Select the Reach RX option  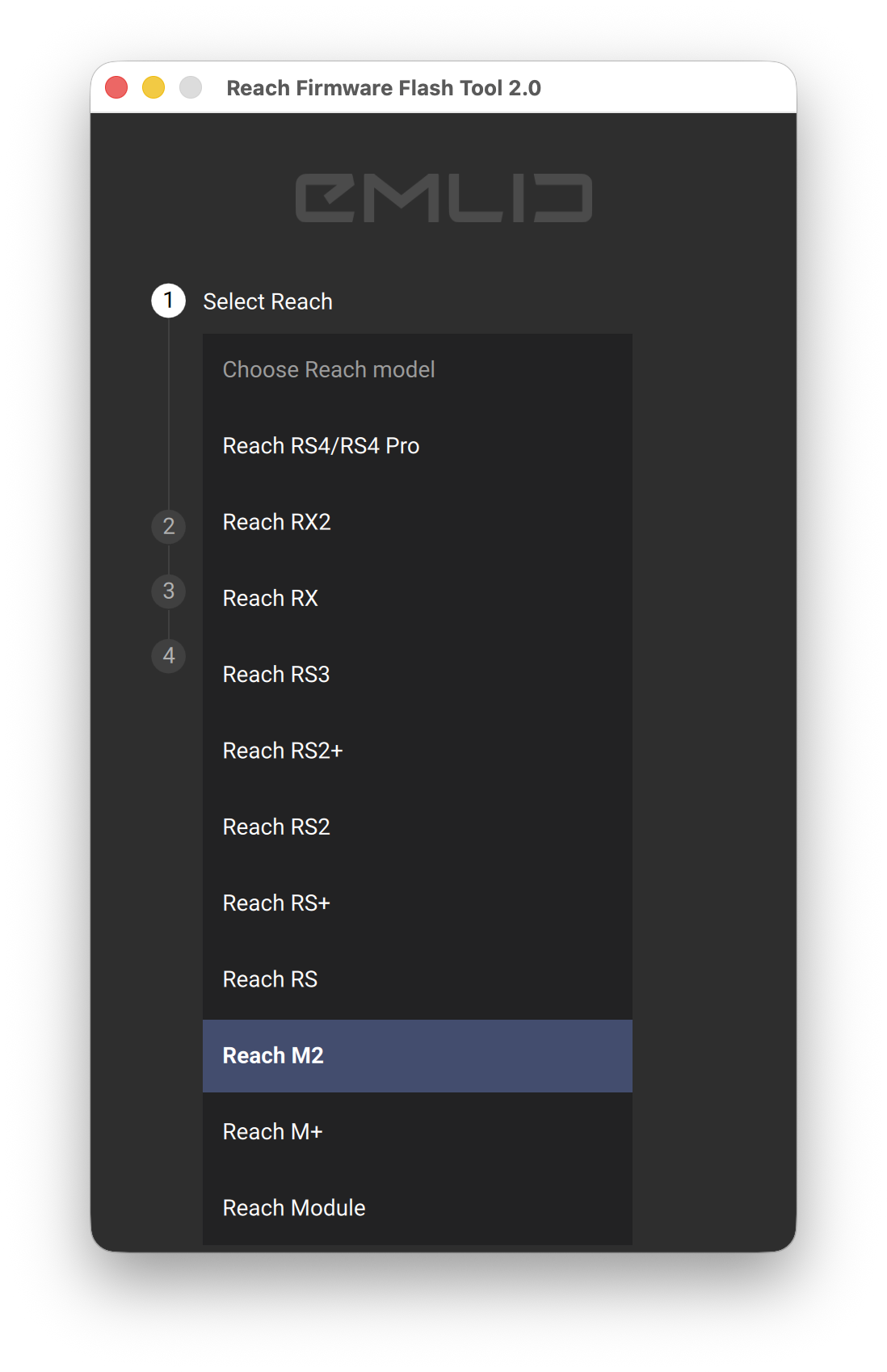(417, 598)
